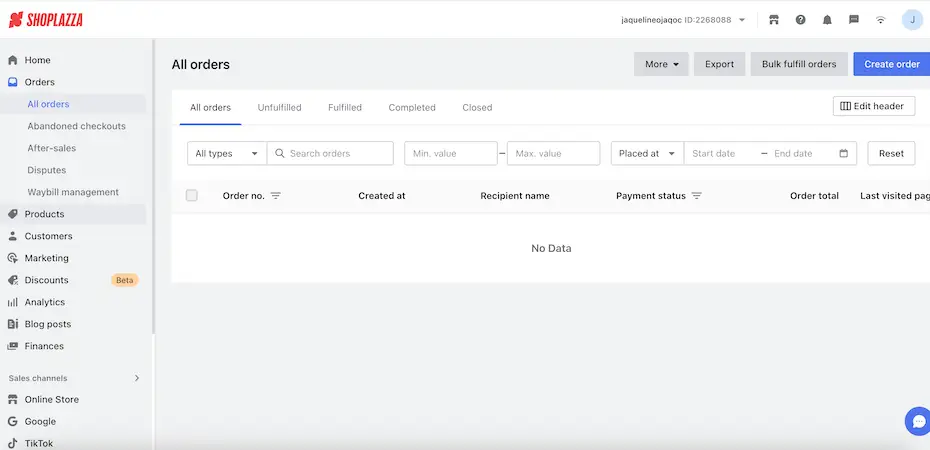Click the Order no. filter icon
The height and width of the screenshot is (450, 930).
[x=276, y=196]
